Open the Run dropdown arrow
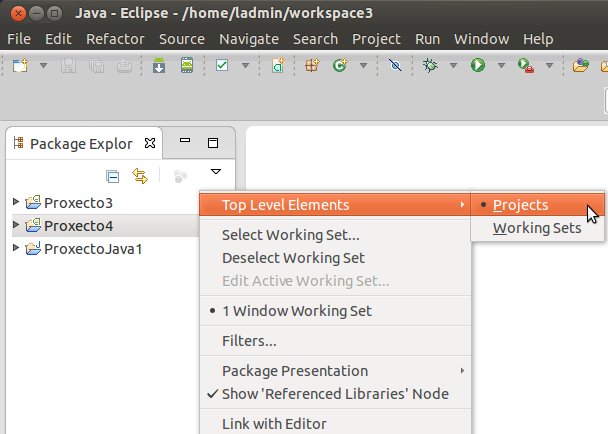This screenshot has height=434, width=608. pyautogui.click(x=501, y=65)
